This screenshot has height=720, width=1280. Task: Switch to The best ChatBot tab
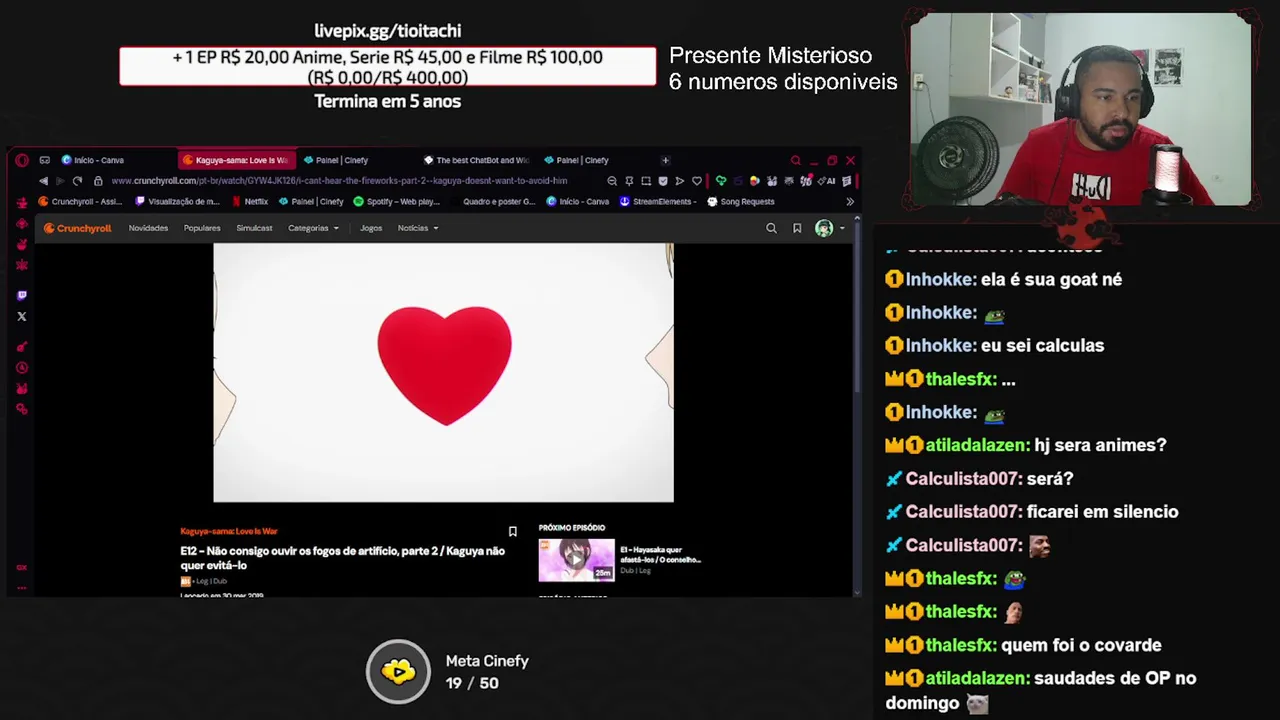coord(477,160)
